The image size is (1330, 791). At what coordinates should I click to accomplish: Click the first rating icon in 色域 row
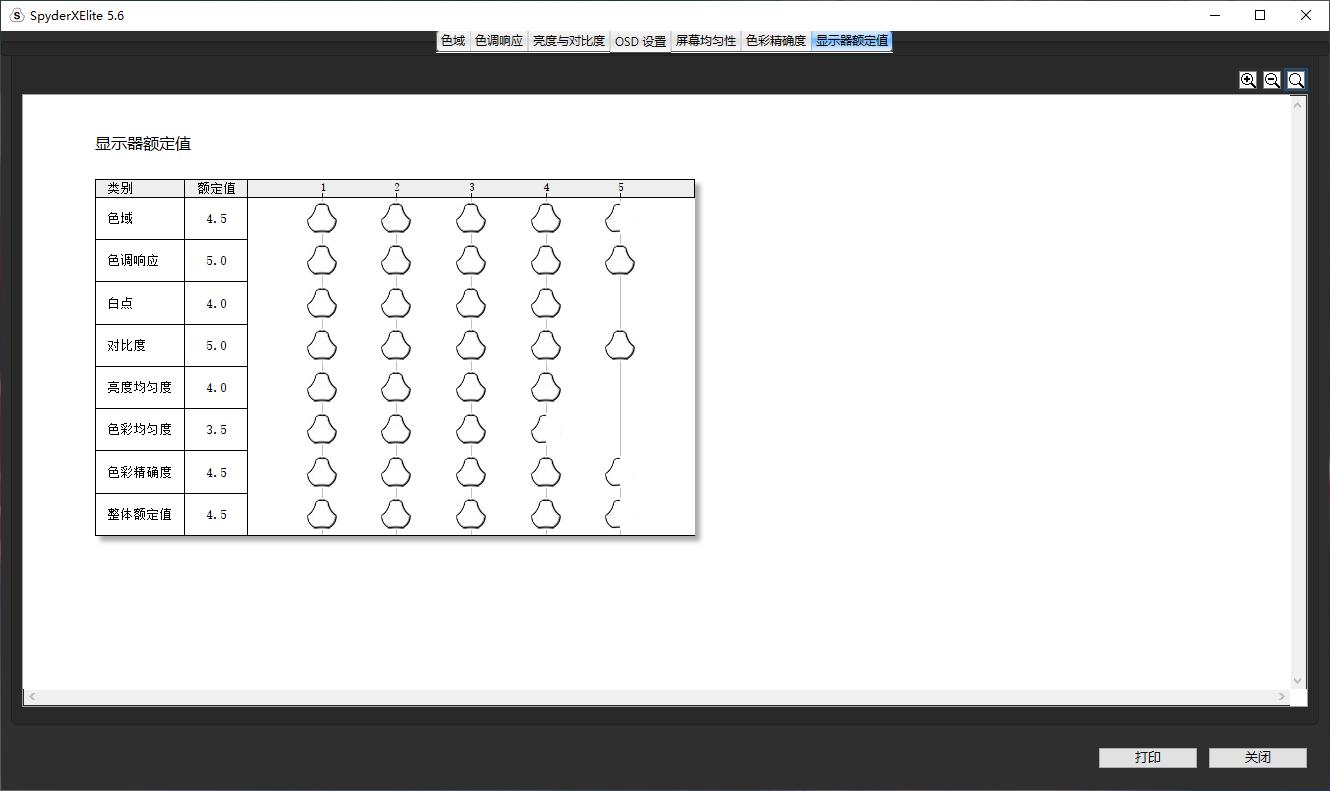[x=322, y=218]
